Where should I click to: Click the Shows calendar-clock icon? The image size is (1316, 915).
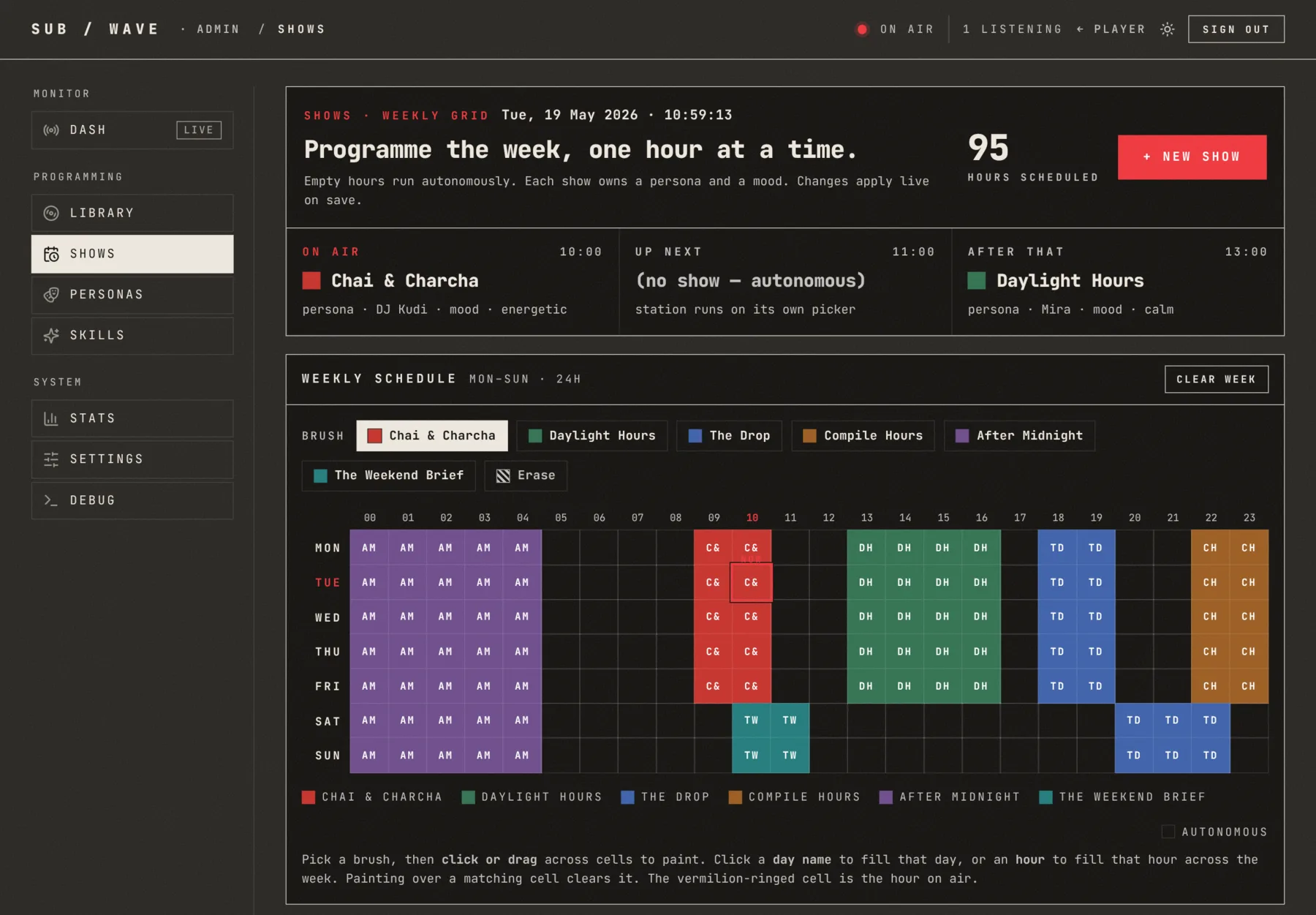point(51,254)
